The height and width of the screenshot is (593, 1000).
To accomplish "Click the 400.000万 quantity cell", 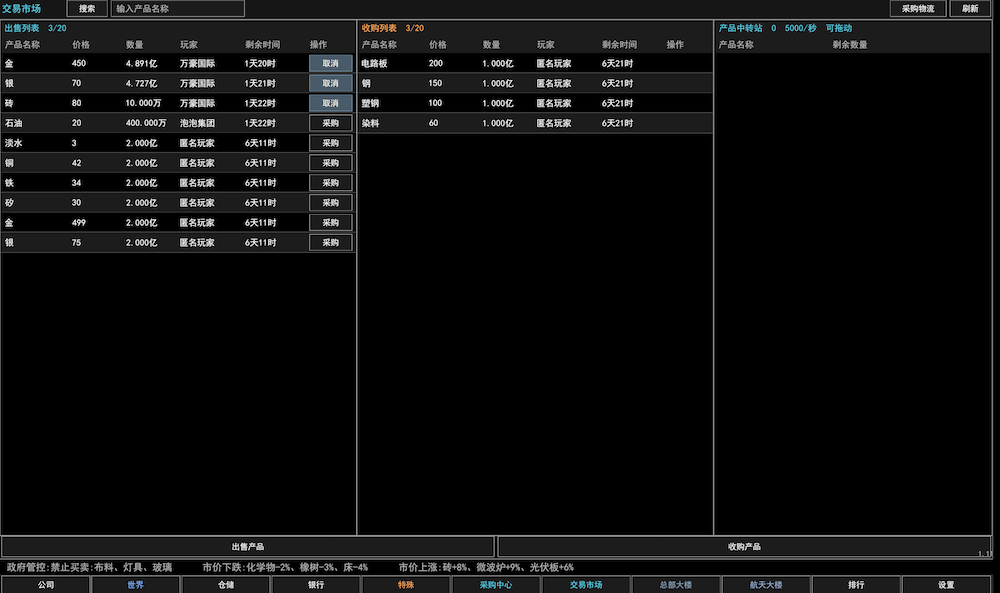I will coord(145,123).
